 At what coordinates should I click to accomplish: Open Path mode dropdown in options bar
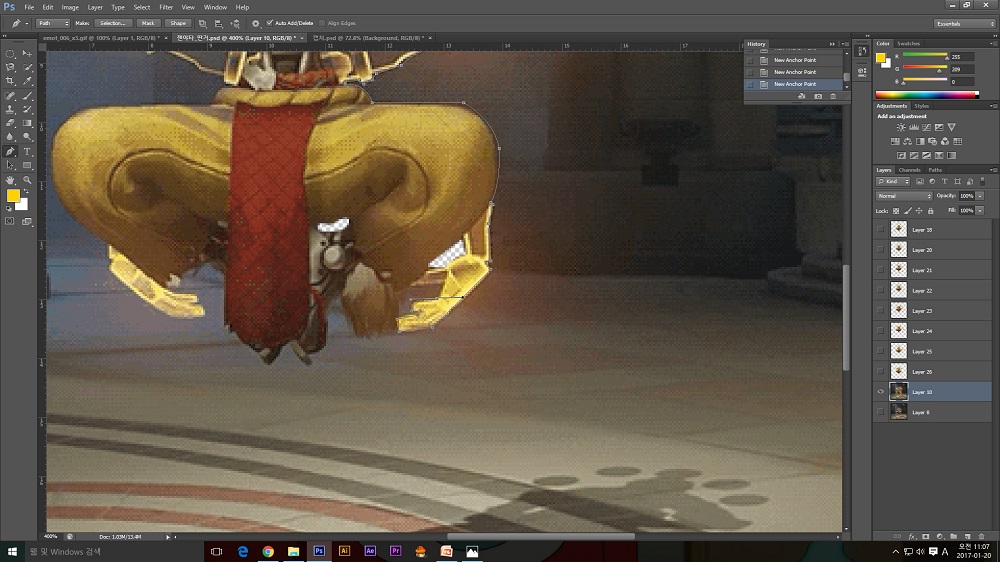coord(52,24)
